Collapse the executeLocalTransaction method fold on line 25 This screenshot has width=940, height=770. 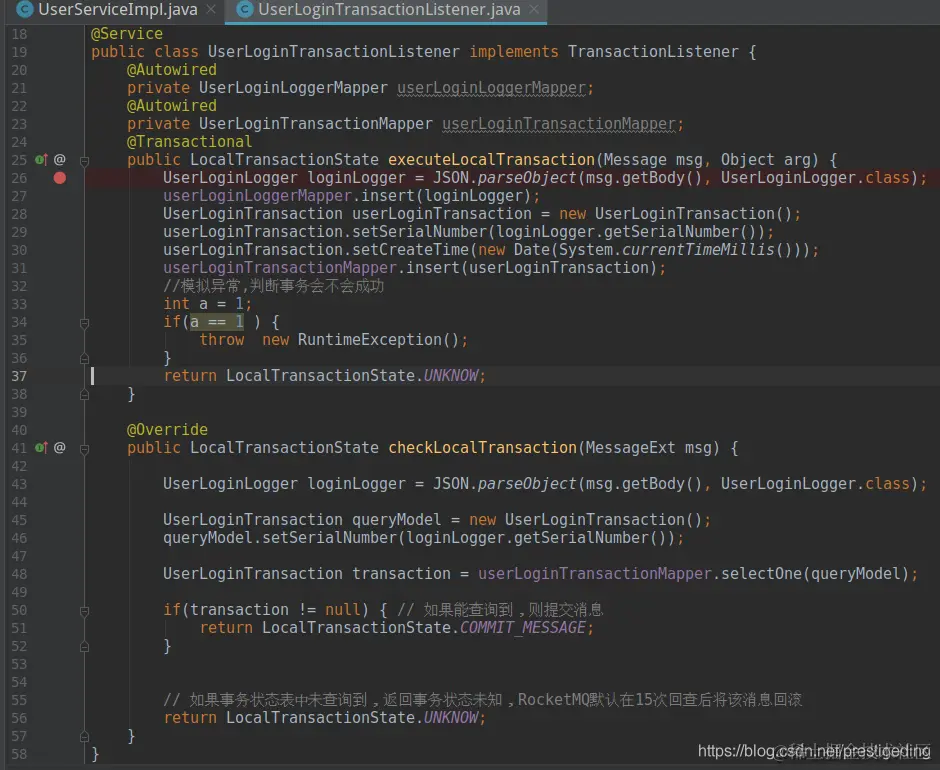[85, 161]
